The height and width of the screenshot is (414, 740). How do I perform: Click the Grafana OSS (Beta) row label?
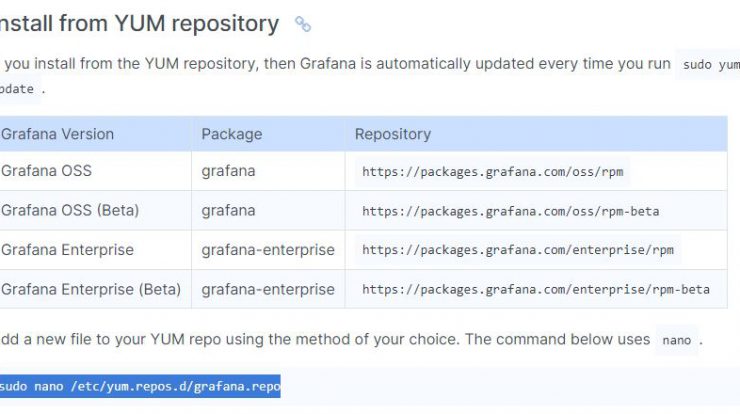[70, 210]
